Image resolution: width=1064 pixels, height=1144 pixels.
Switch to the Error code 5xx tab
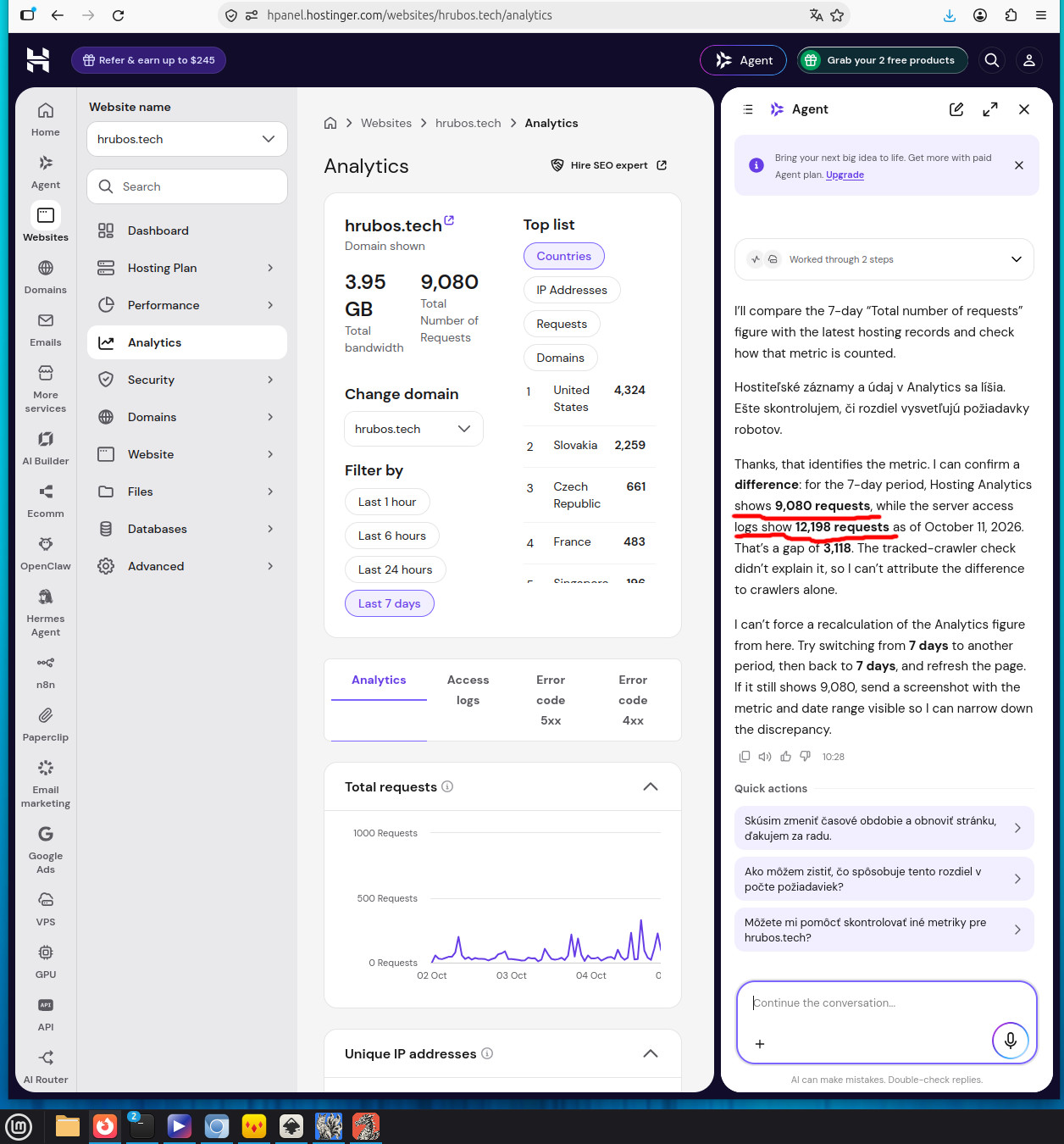click(x=551, y=700)
